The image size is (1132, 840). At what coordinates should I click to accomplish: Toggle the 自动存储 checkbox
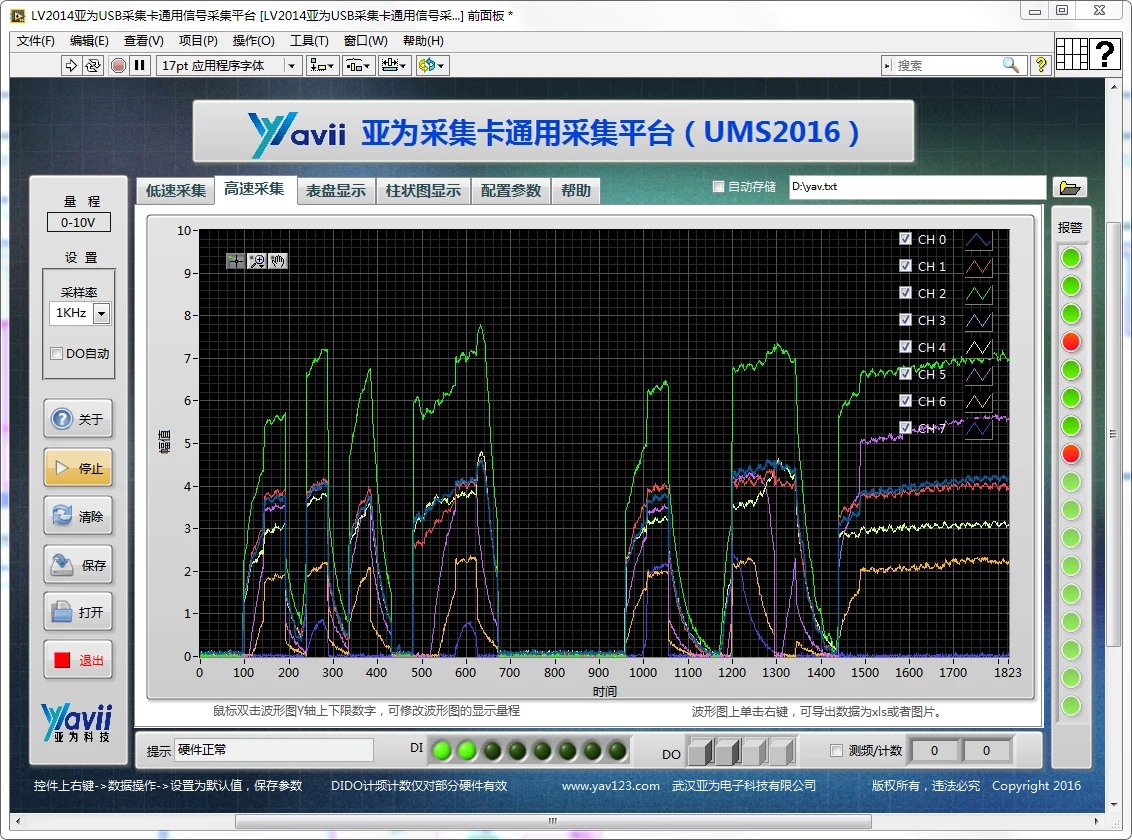click(x=718, y=187)
